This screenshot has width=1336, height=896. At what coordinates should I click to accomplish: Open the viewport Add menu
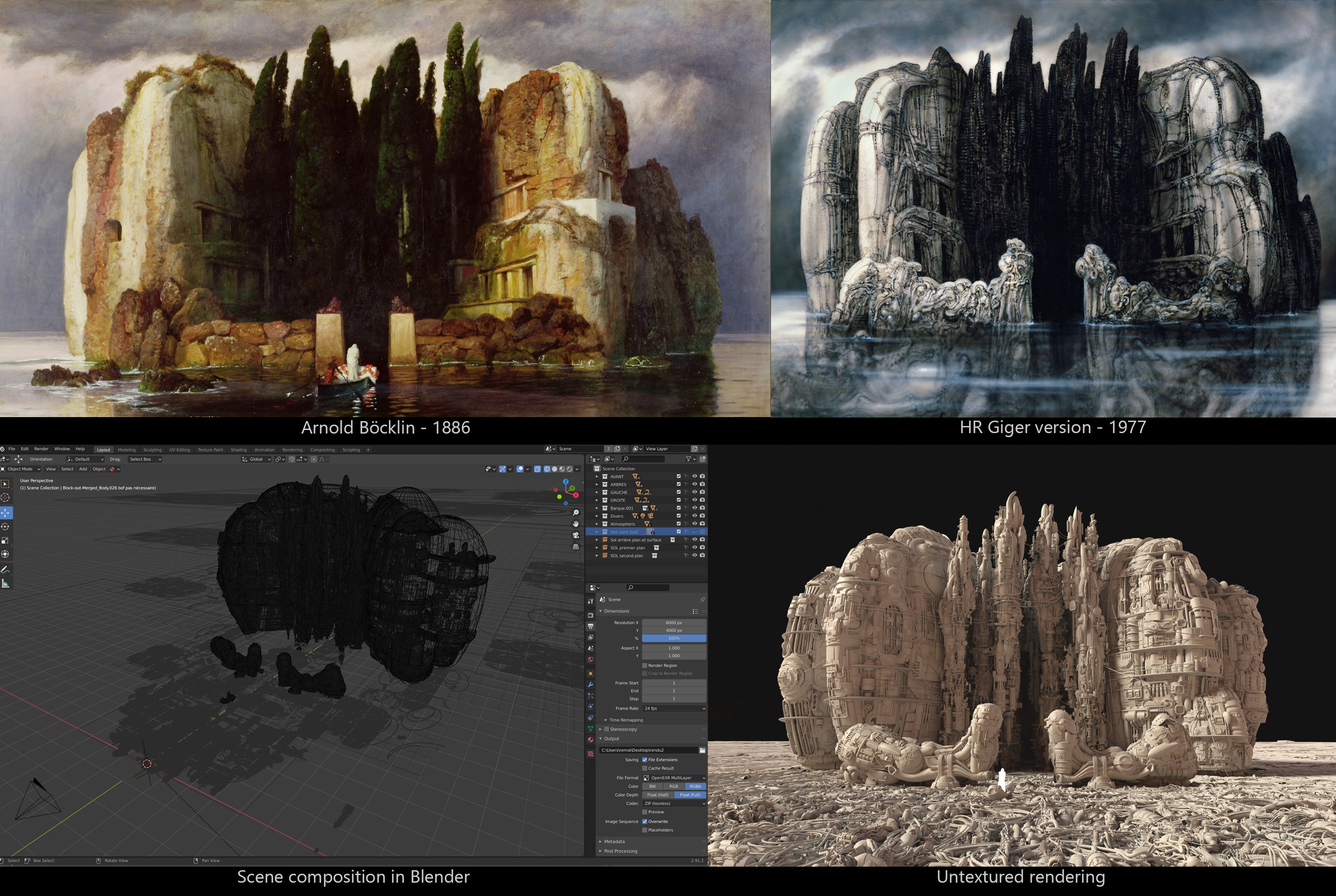[x=83, y=469]
